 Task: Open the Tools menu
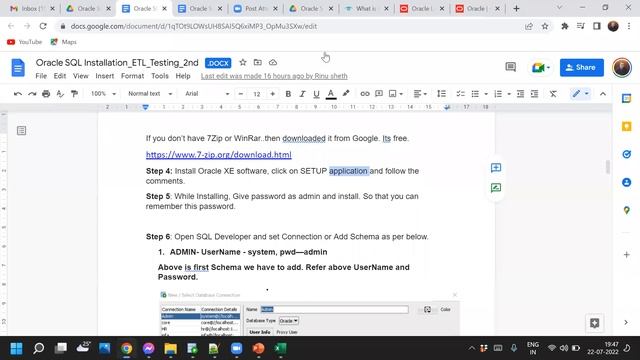(x=160, y=76)
